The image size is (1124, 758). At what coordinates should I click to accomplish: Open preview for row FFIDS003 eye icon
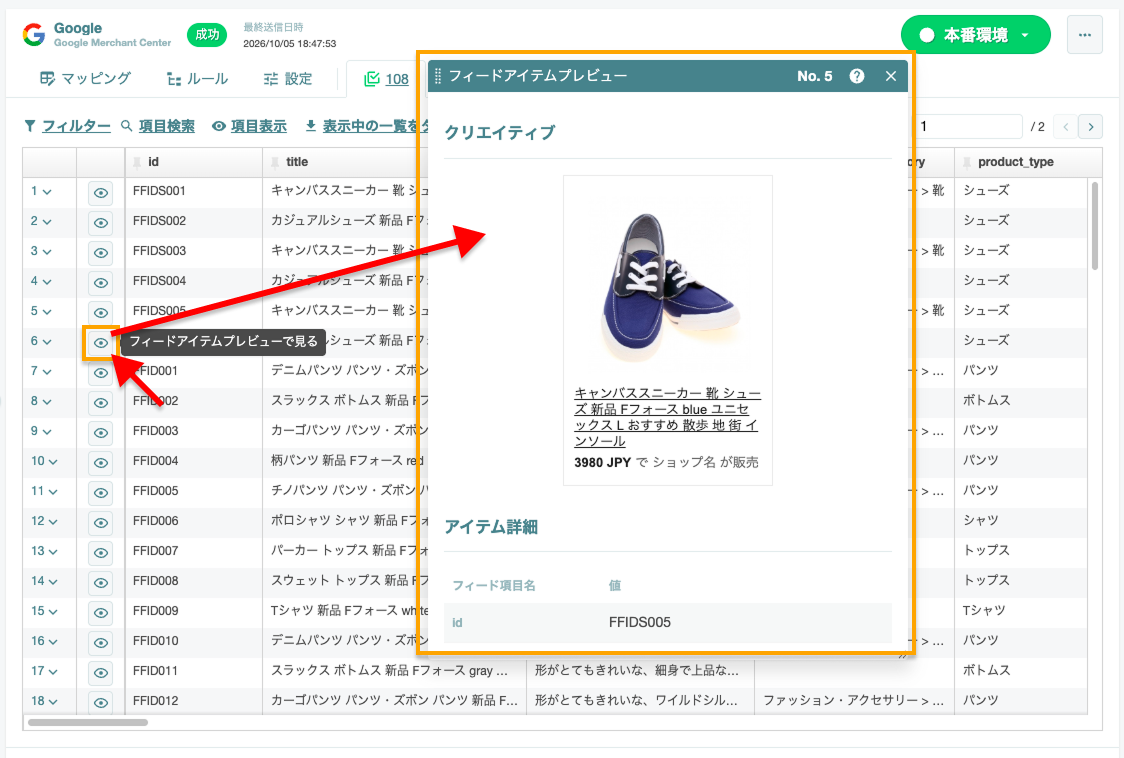coord(101,253)
